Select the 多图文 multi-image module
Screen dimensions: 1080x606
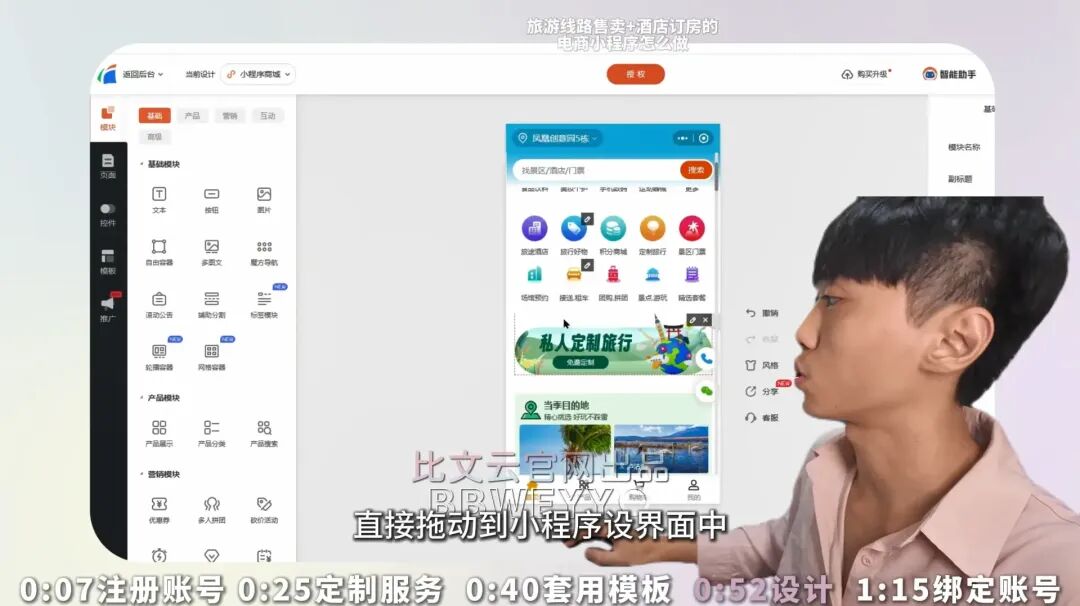[x=211, y=252]
